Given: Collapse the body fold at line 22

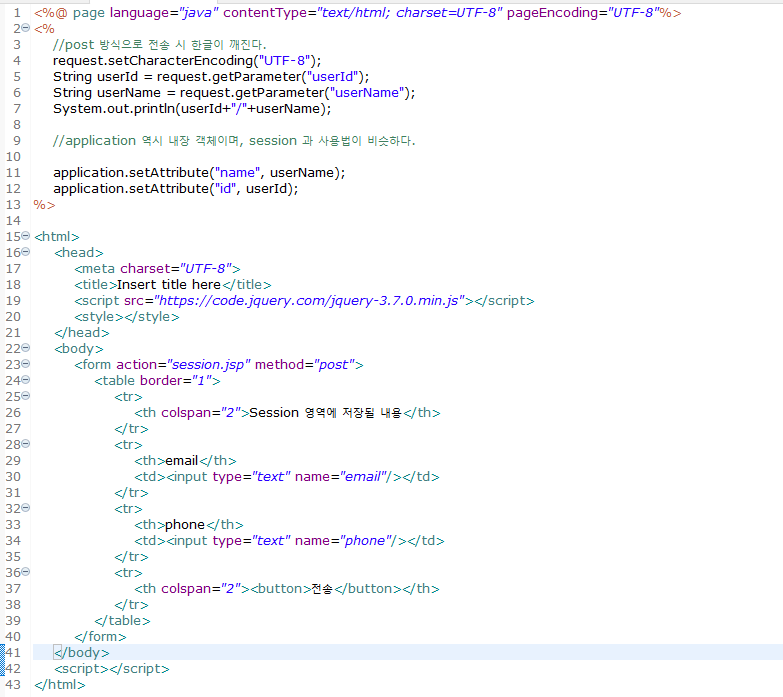Looking at the screenshot, I should (x=26, y=348).
